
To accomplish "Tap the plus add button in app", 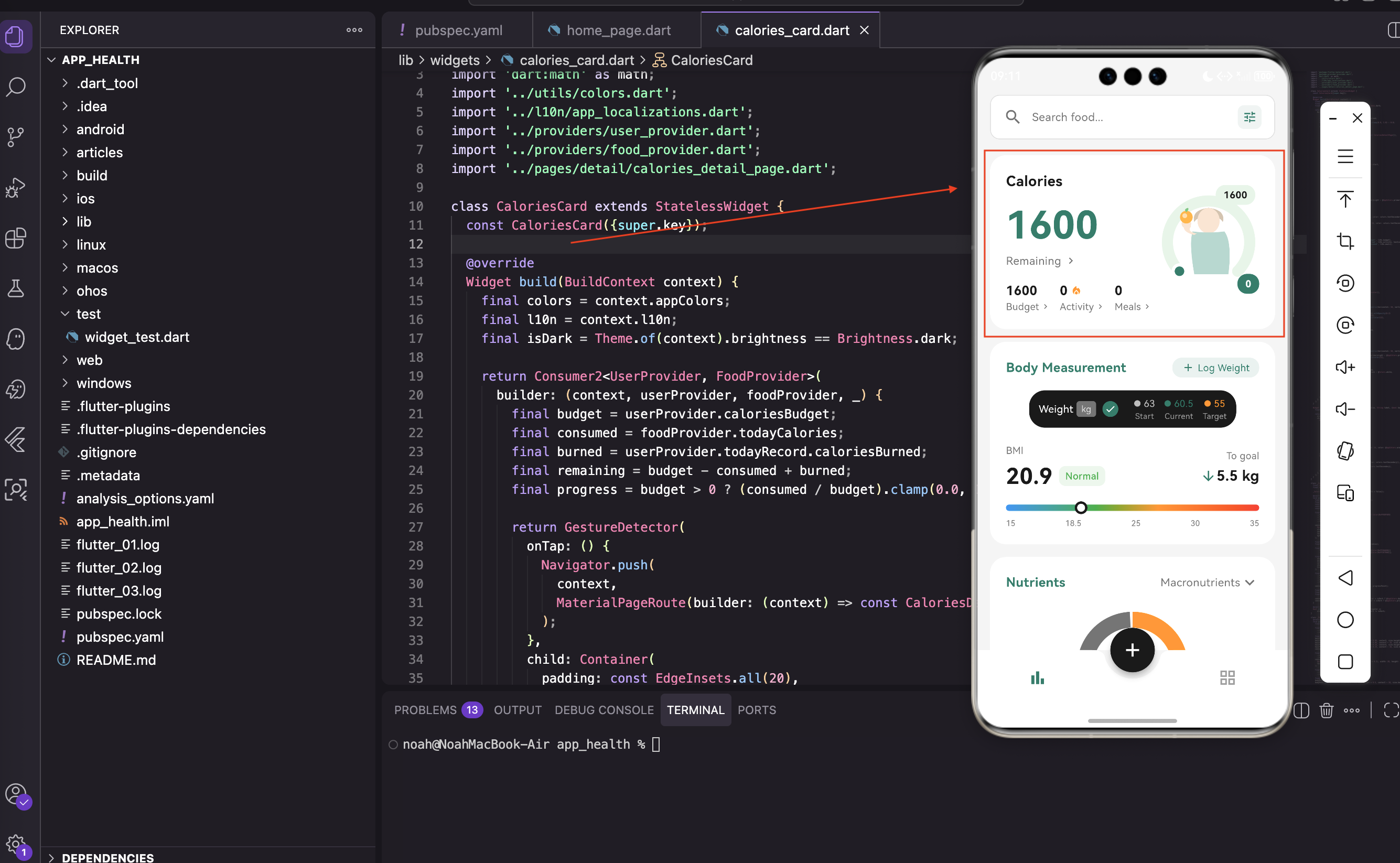I will click(1132, 650).
